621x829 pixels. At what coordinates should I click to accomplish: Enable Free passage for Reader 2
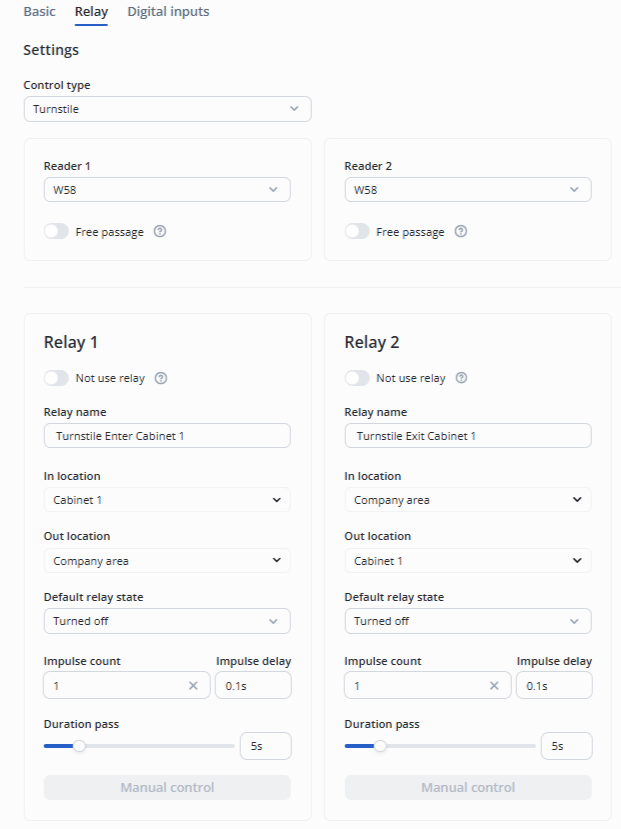tap(358, 232)
